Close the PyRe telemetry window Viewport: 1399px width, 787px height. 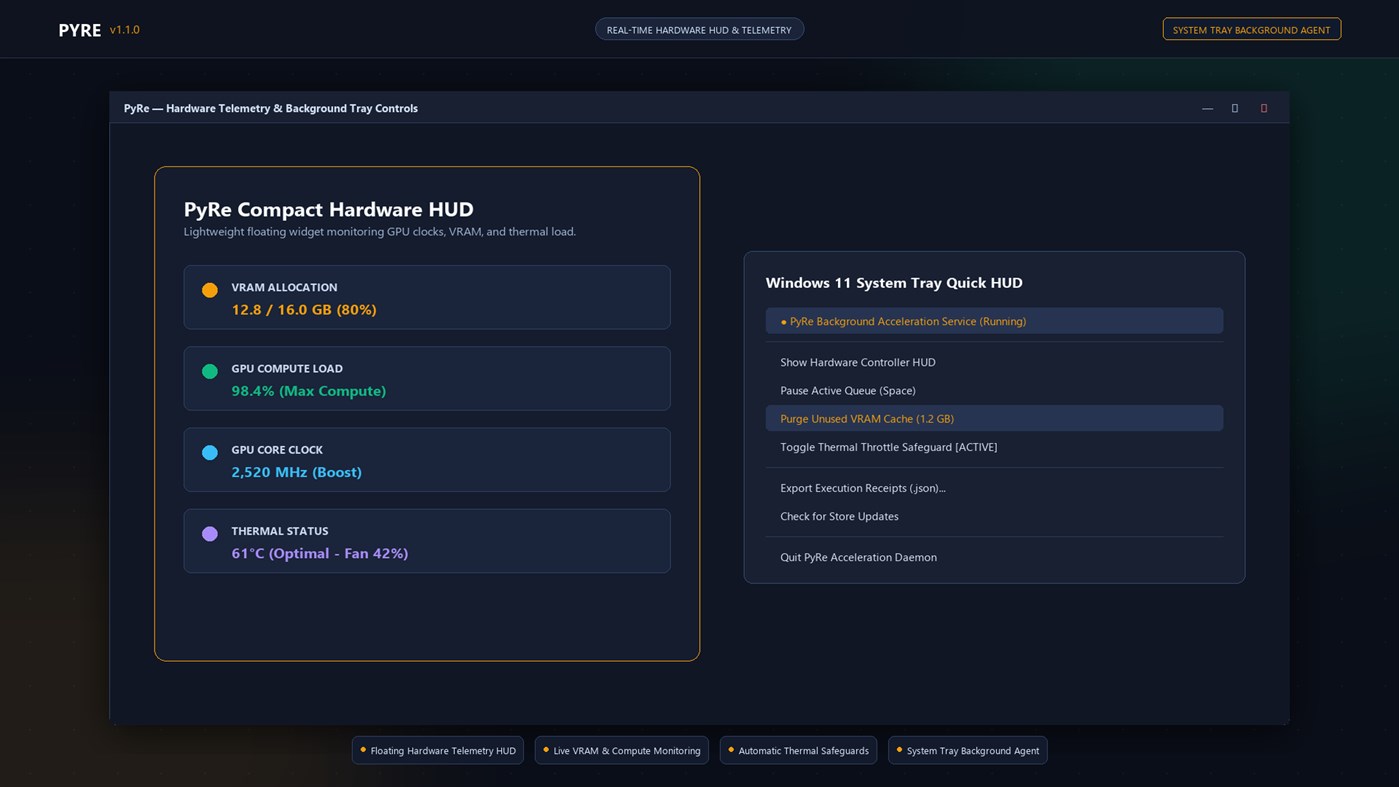(x=1264, y=108)
